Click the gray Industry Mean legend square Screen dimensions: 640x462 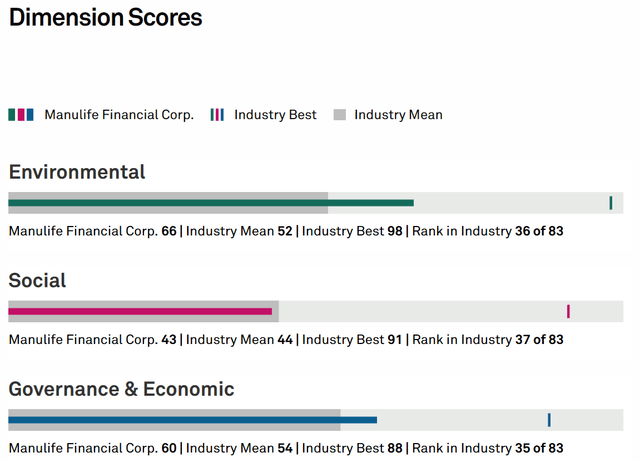point(340,115)
